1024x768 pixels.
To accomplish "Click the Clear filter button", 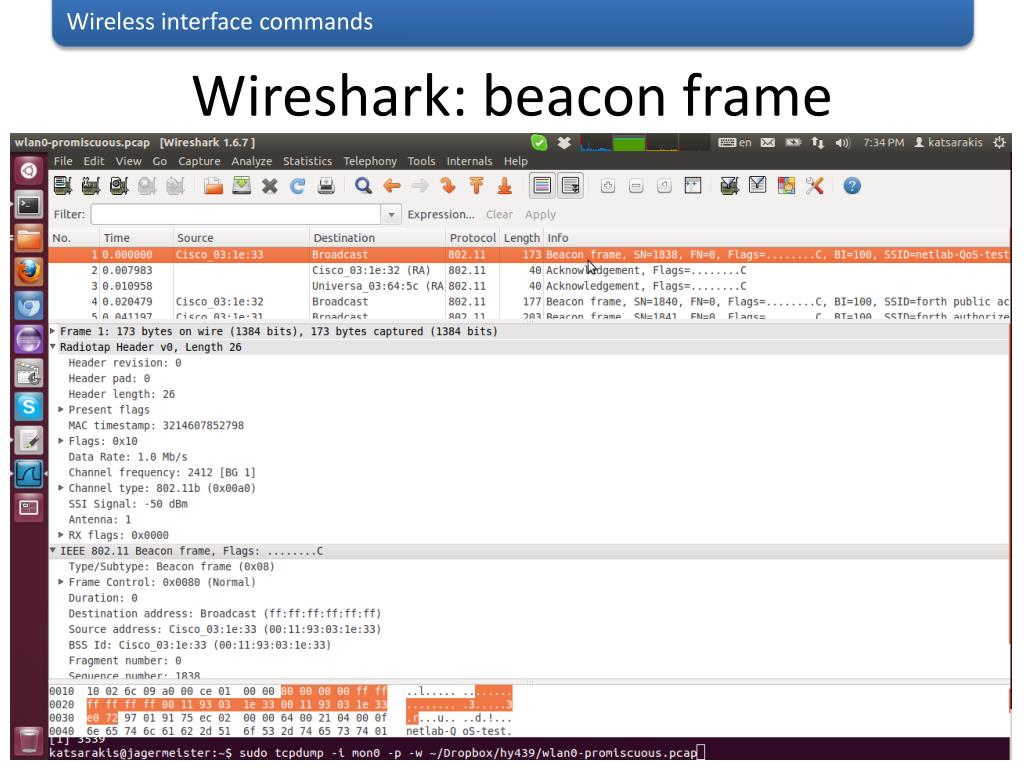I will [x=499, y=214].
